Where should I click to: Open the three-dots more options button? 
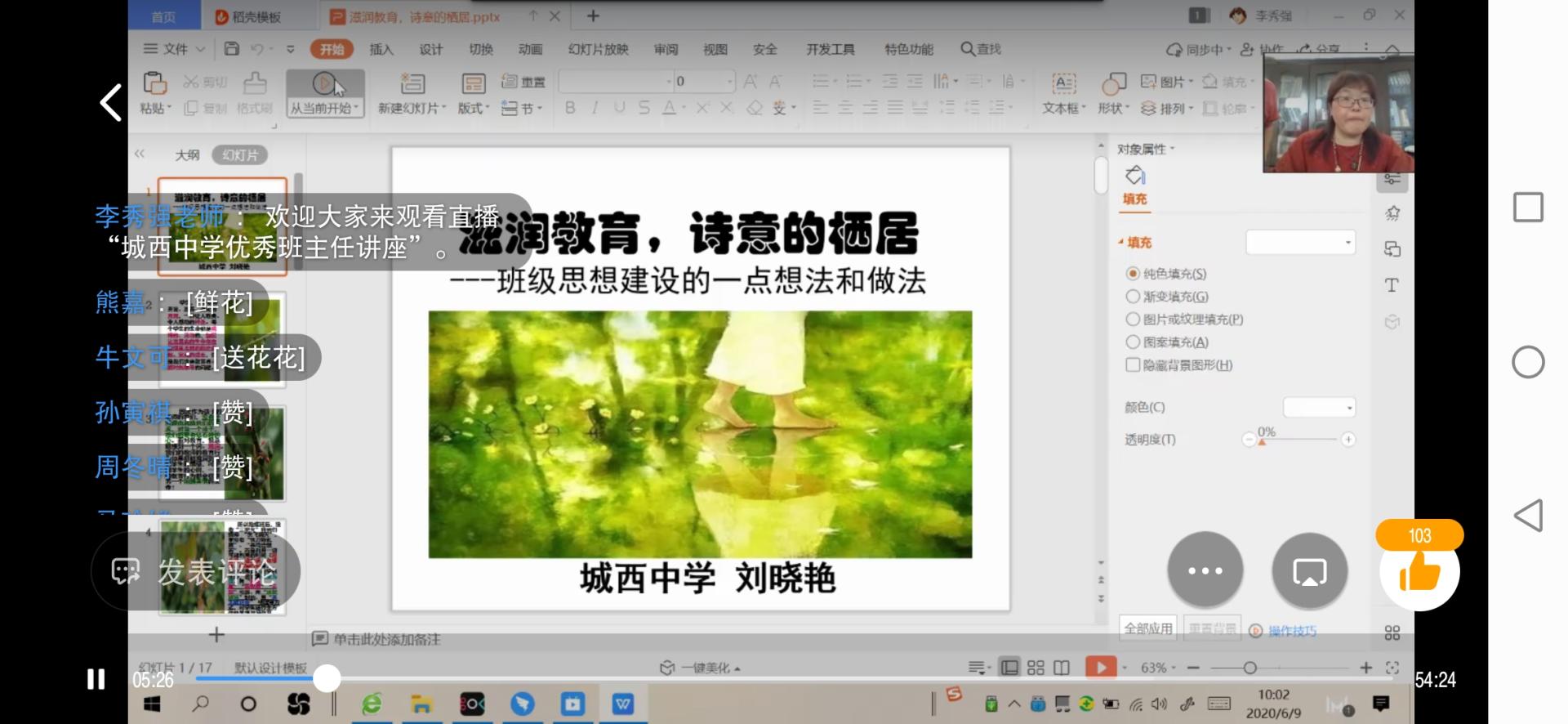click(x=1205, y=570)
